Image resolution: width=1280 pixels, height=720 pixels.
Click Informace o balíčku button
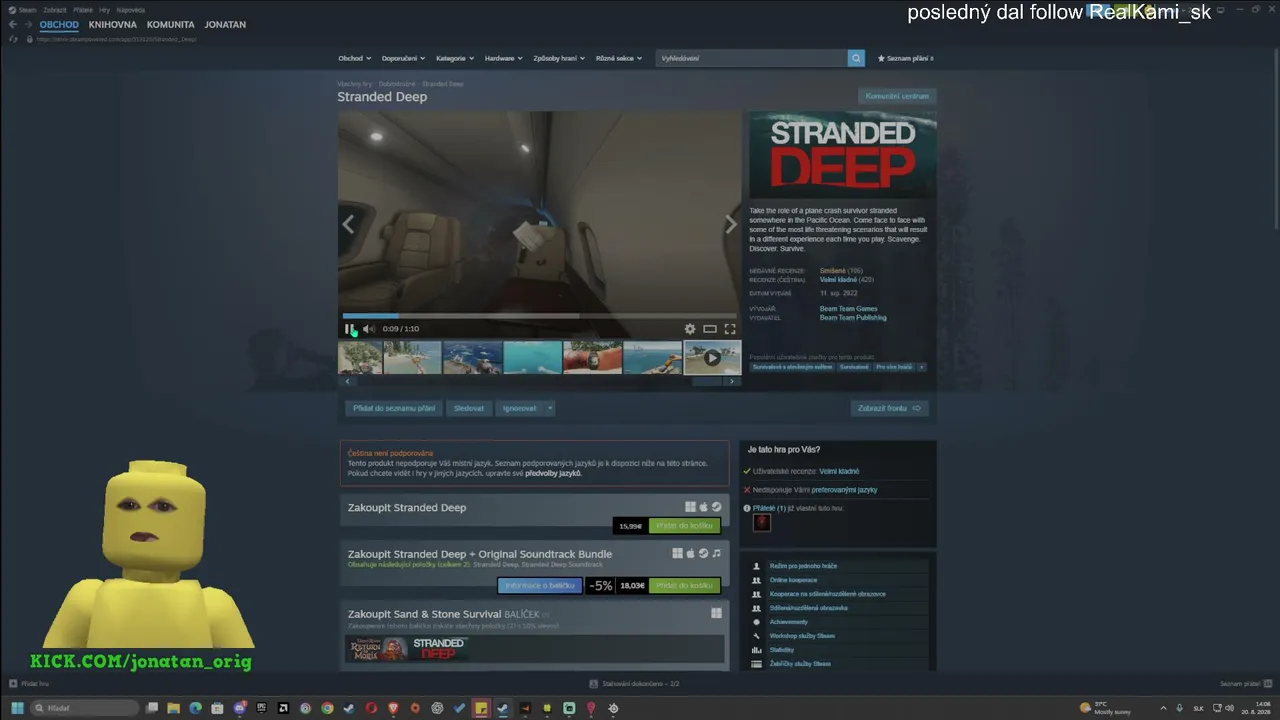coord(540,585)
